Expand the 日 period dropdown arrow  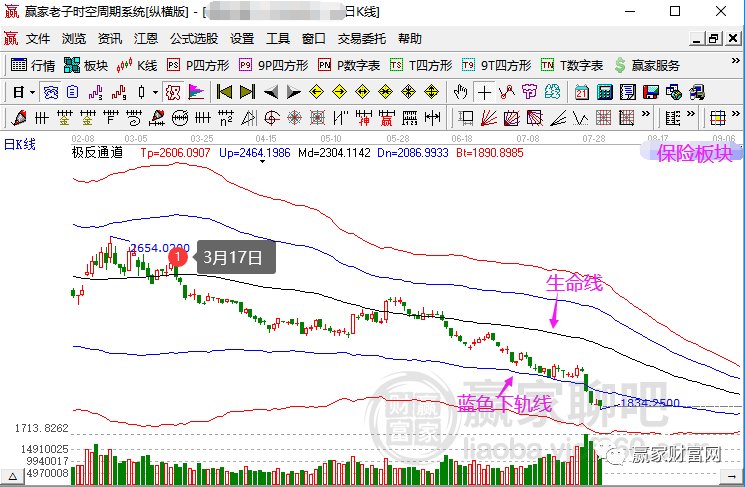[x=32, y=92]
